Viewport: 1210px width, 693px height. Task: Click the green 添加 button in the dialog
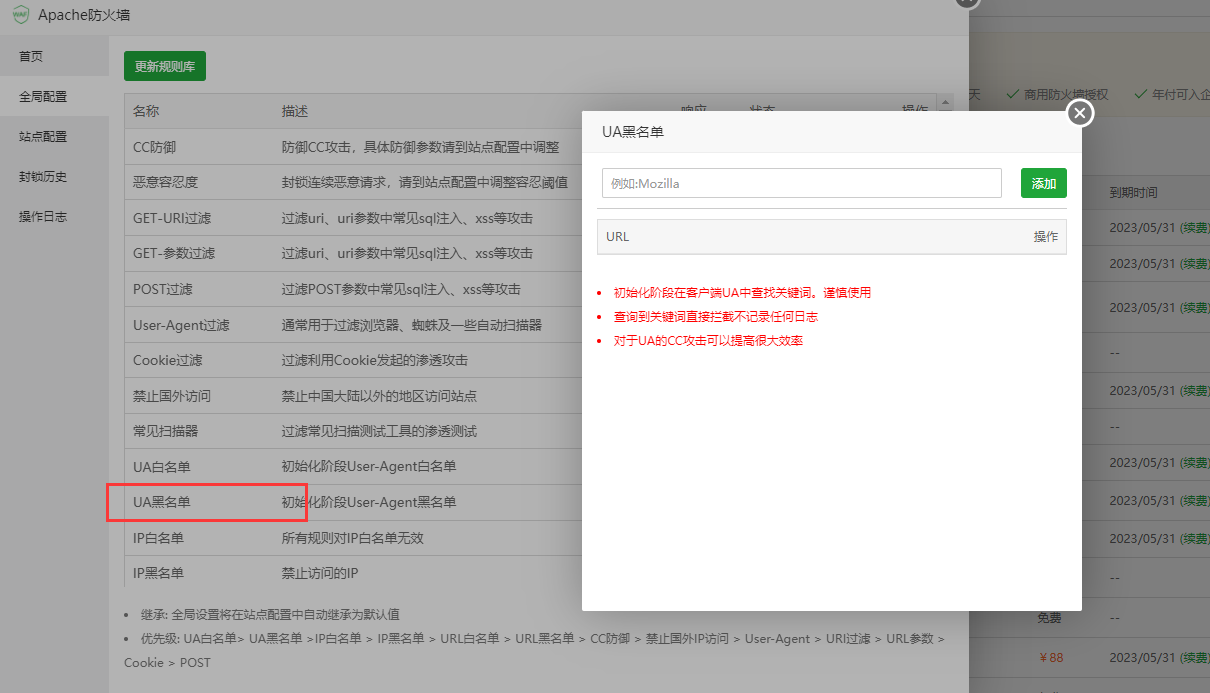(x=1044, y=183)
